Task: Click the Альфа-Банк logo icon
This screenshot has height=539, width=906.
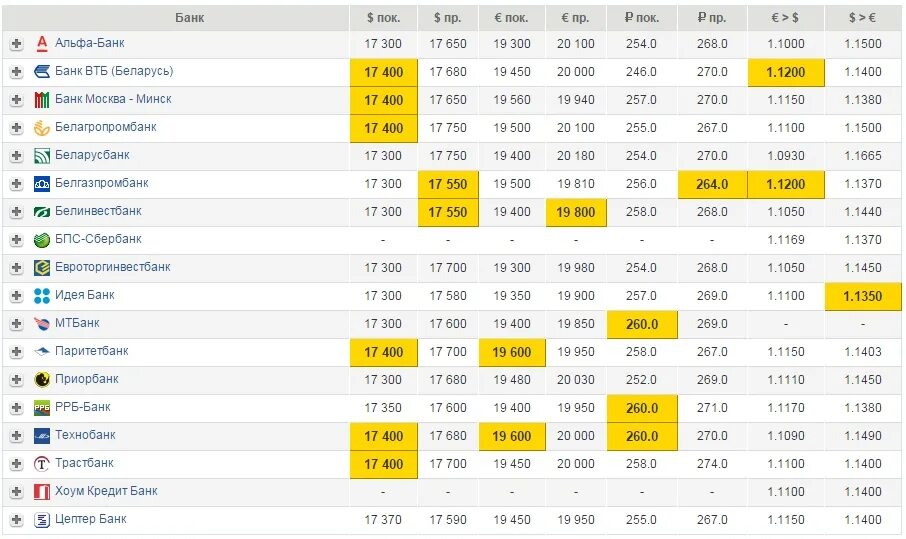Action: (42, 43)
